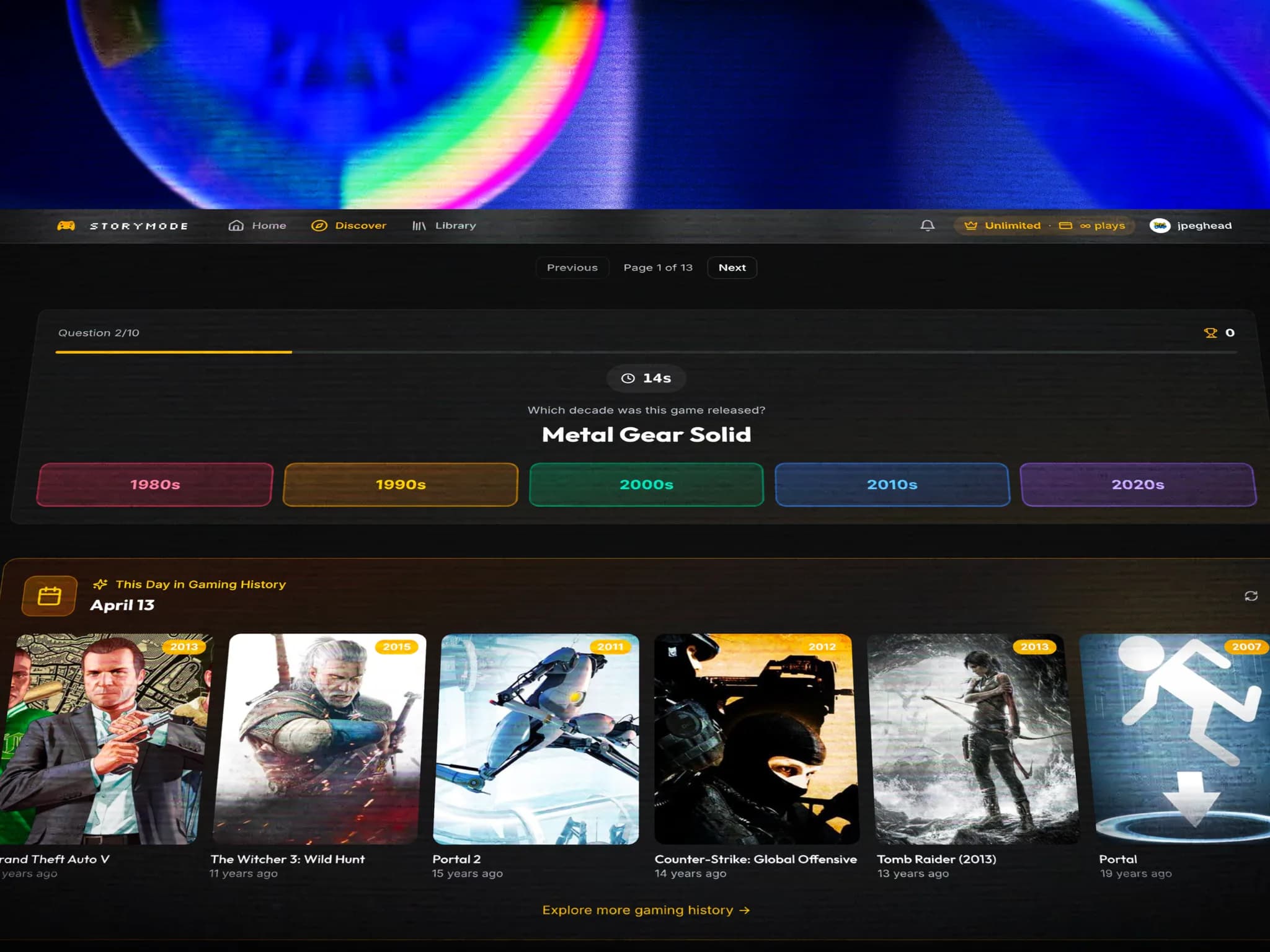Click the 2012 year badge on Counter-Strike card
This screenshot has width=1270, height=952.
822,646
